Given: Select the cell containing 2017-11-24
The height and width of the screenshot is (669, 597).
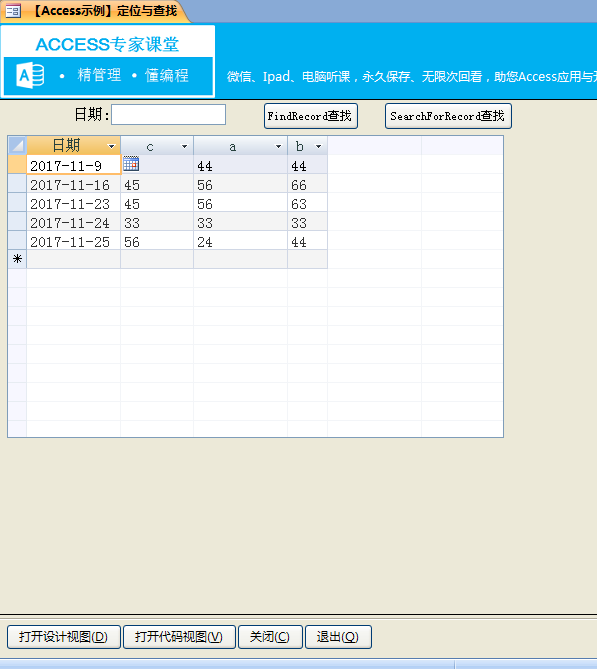Looking at the screenshot, I should click(x=73, y=222).
